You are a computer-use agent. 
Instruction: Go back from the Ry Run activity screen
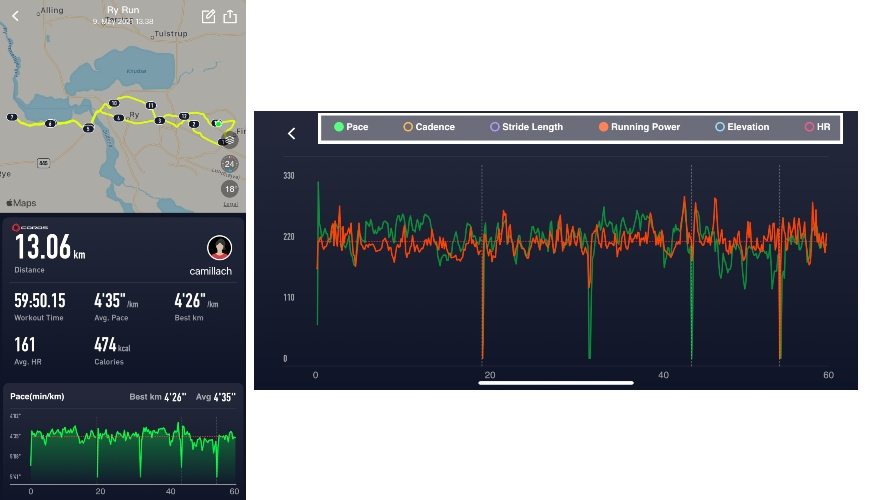tap(16, 16)
